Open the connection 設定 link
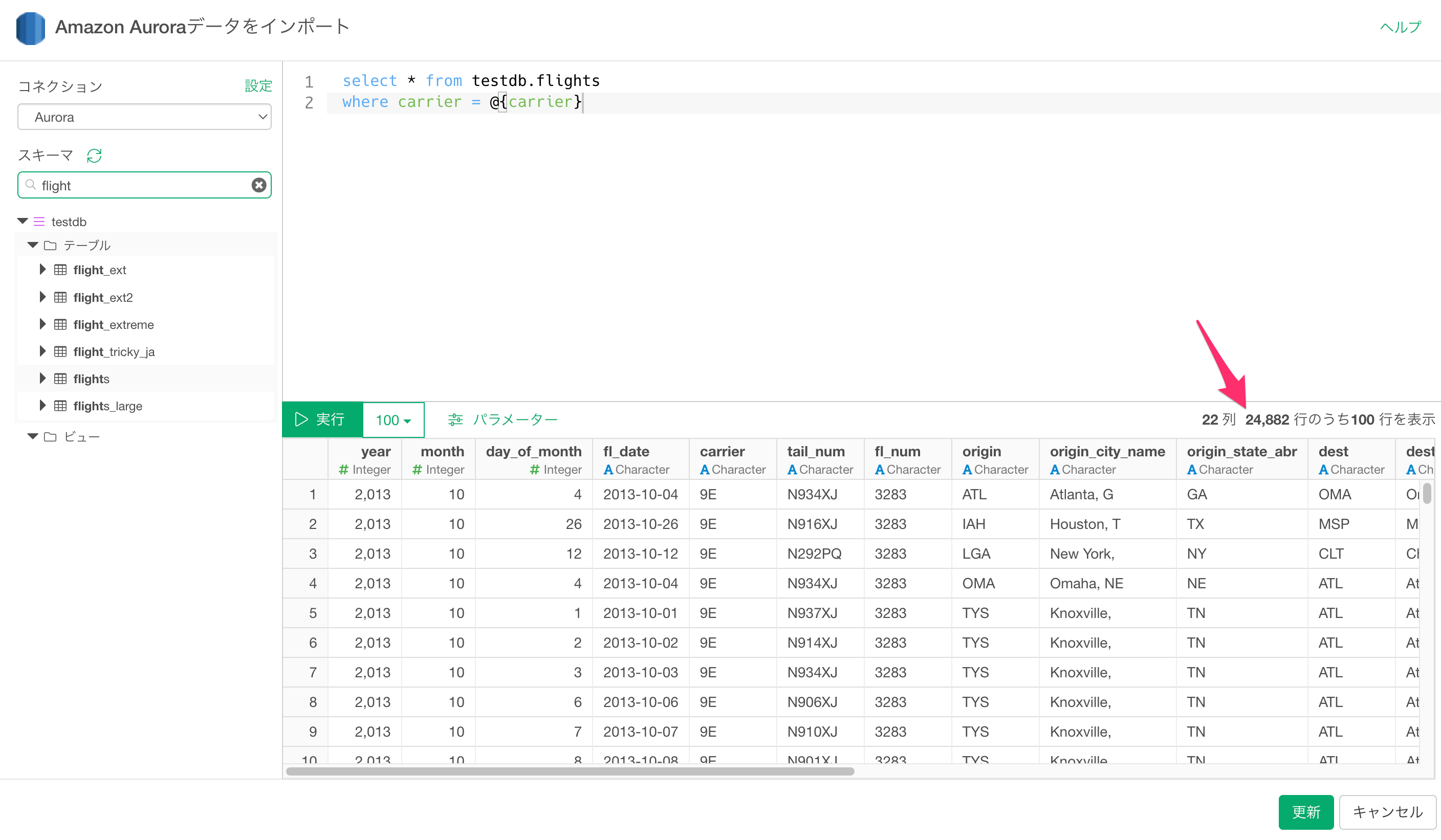The image size is (1441, 840). coord(258,86)
